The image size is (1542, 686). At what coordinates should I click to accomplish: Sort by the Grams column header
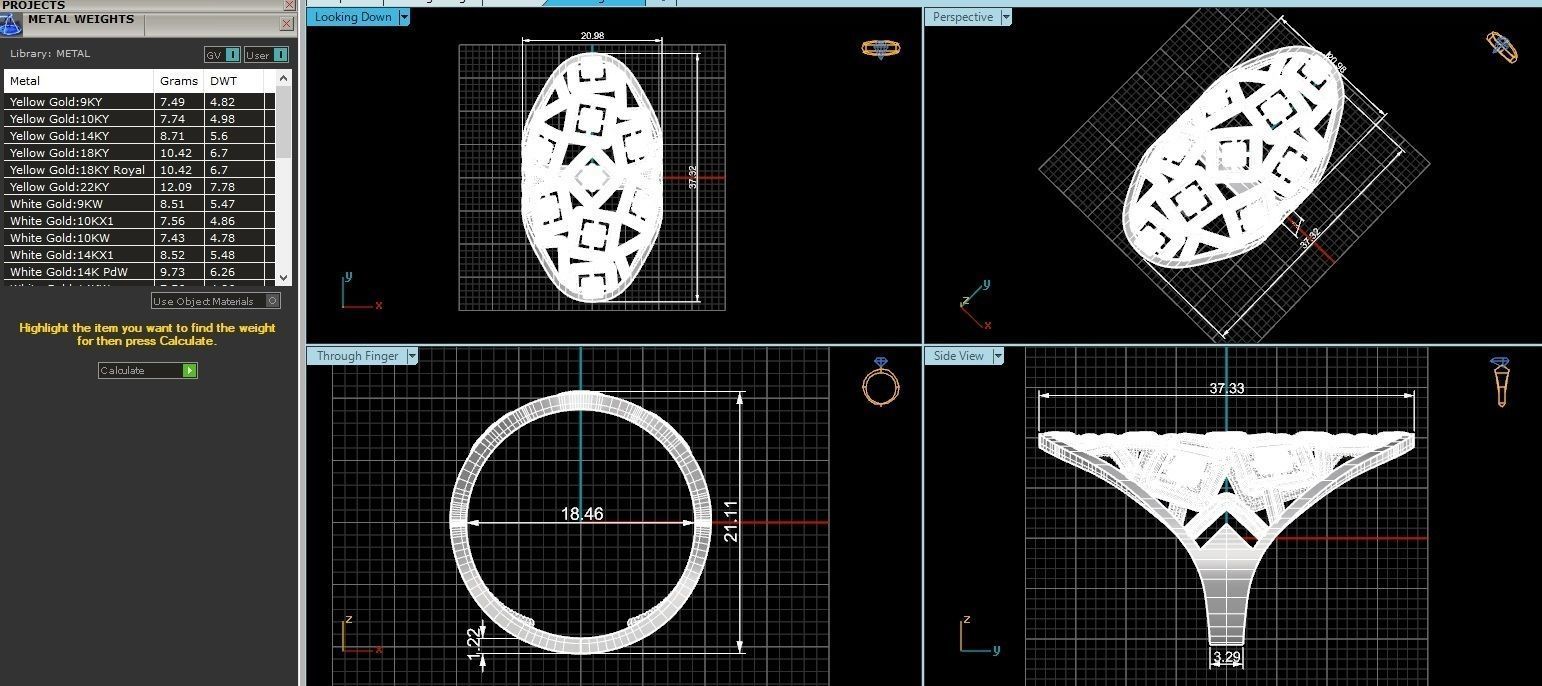coord(179,81)
